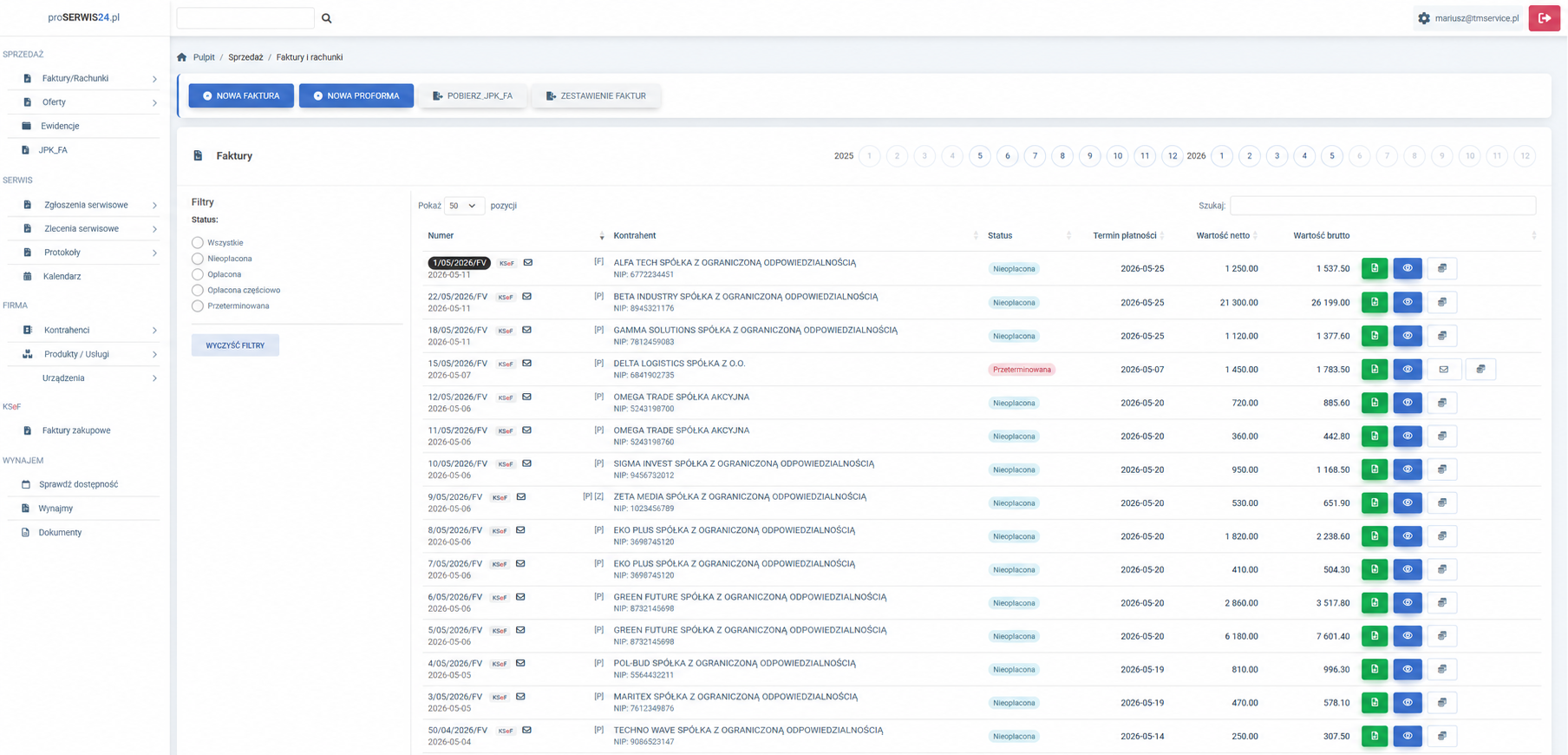Open Ewidencje in sidebar
The image size is (1568, 755).
coord(60,126)
